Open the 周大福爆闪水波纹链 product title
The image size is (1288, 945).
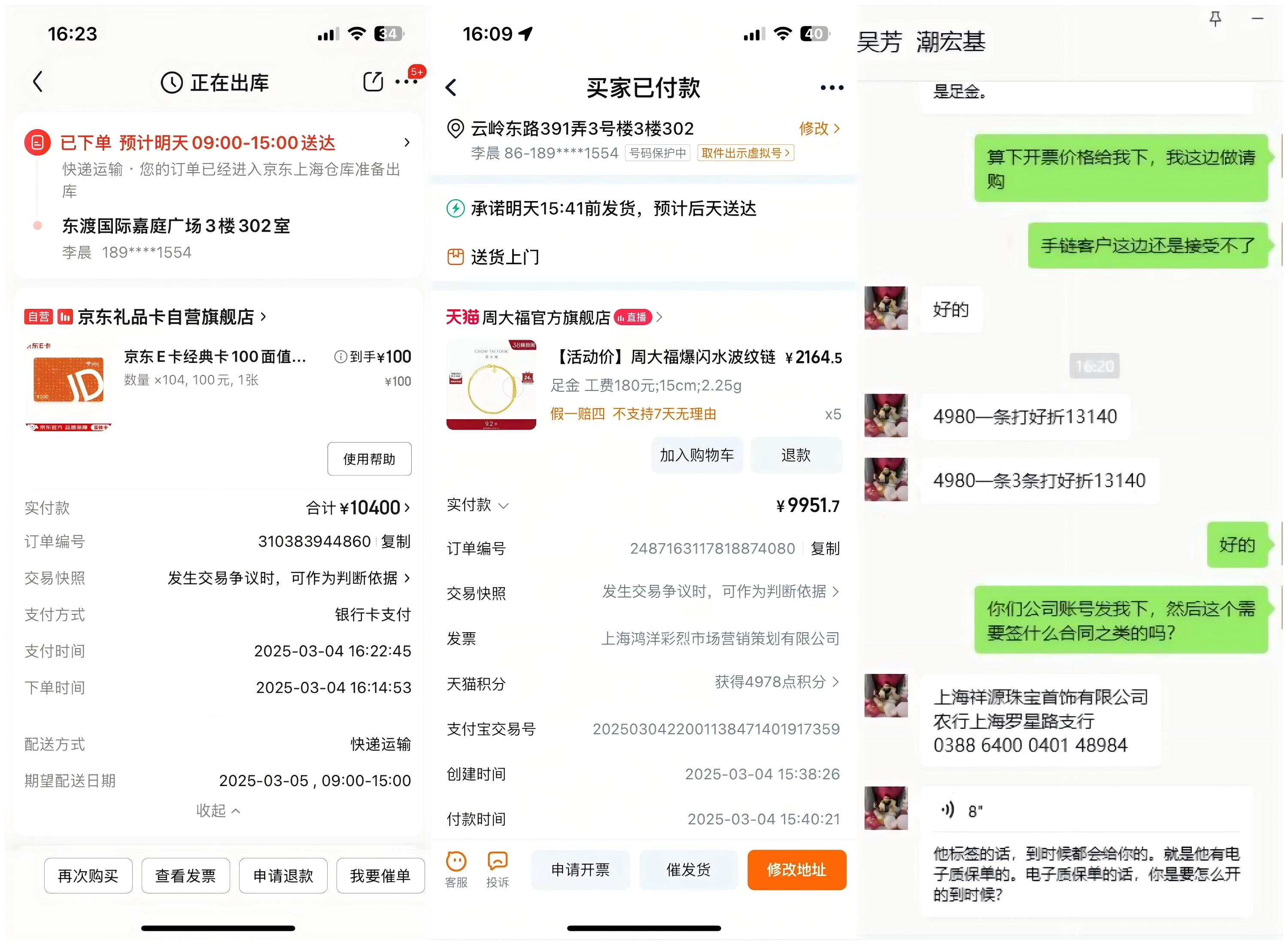[663, 357]
